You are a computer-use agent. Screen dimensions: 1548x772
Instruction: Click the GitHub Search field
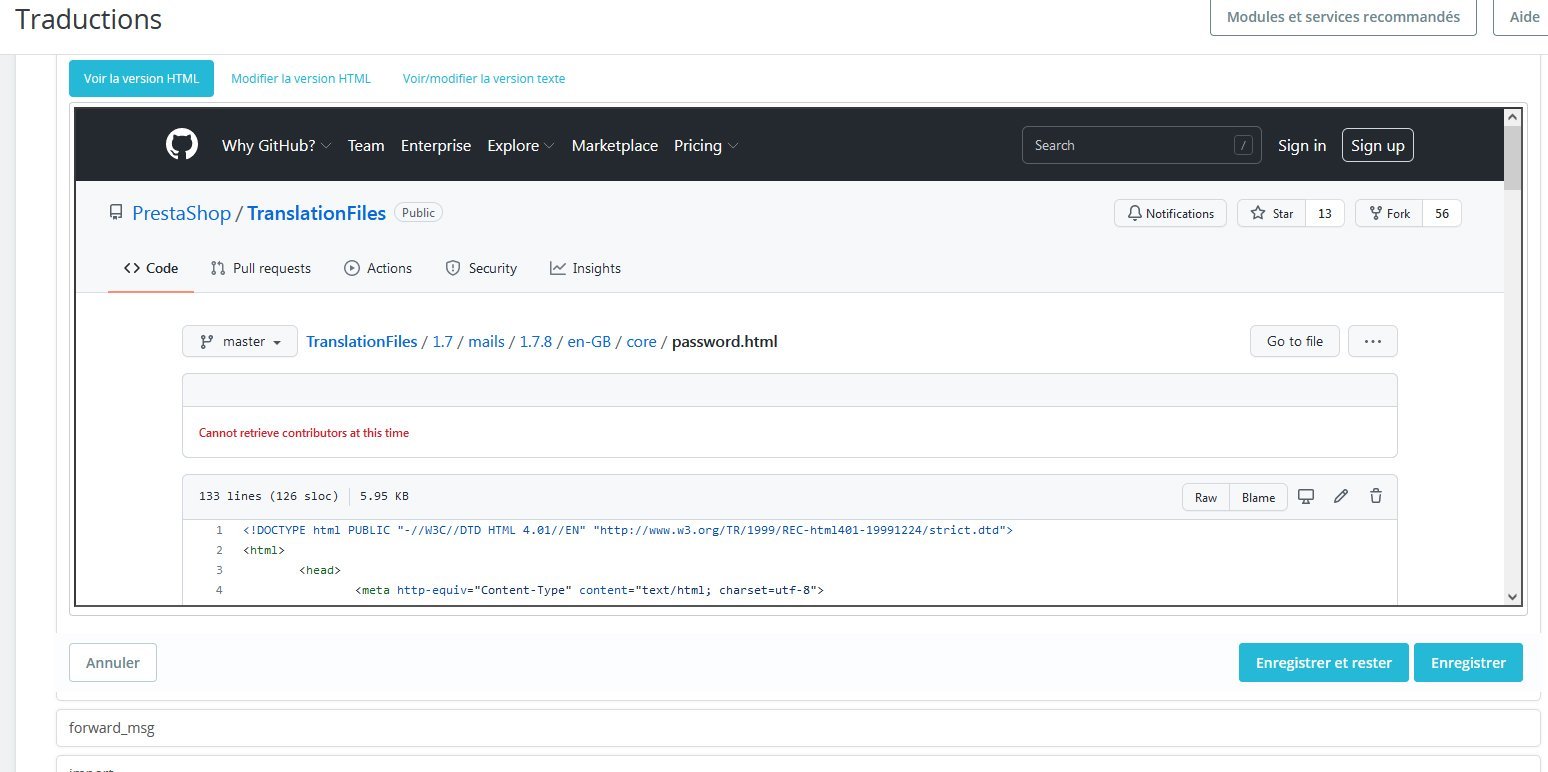1142,145
